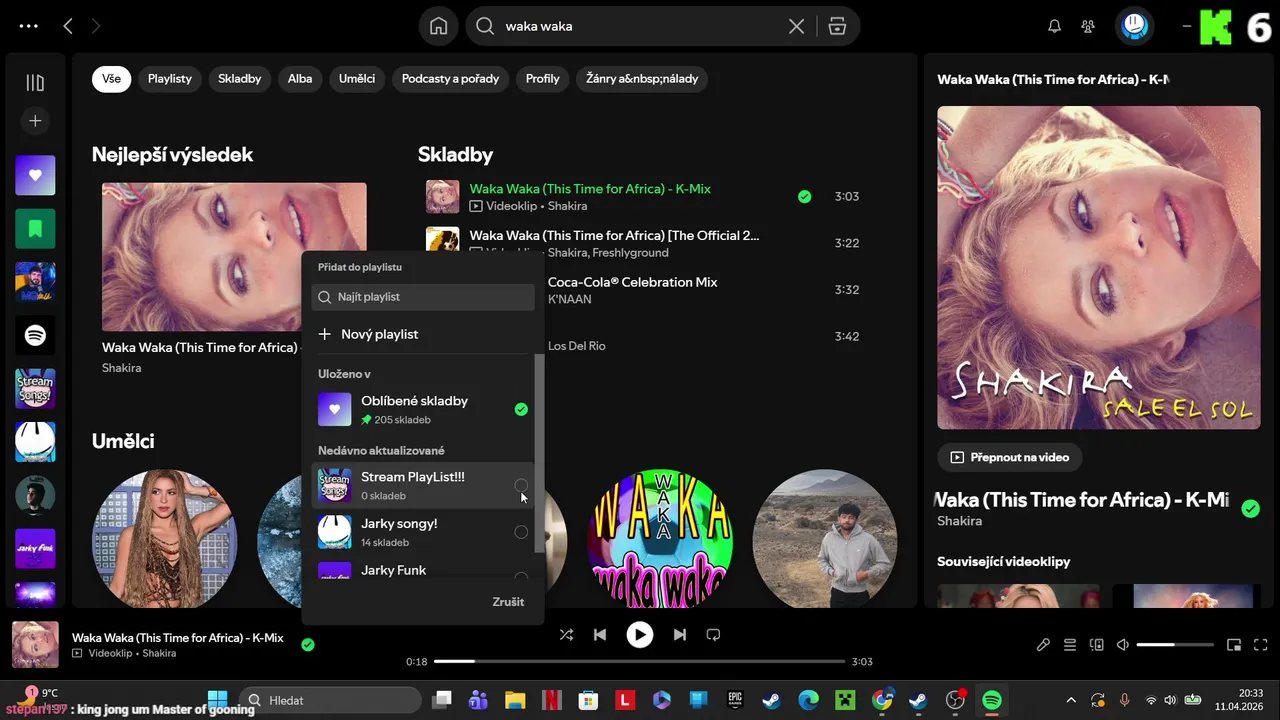
Task: Open Waka Waka The Official 2... song
Action: (614, 235)
